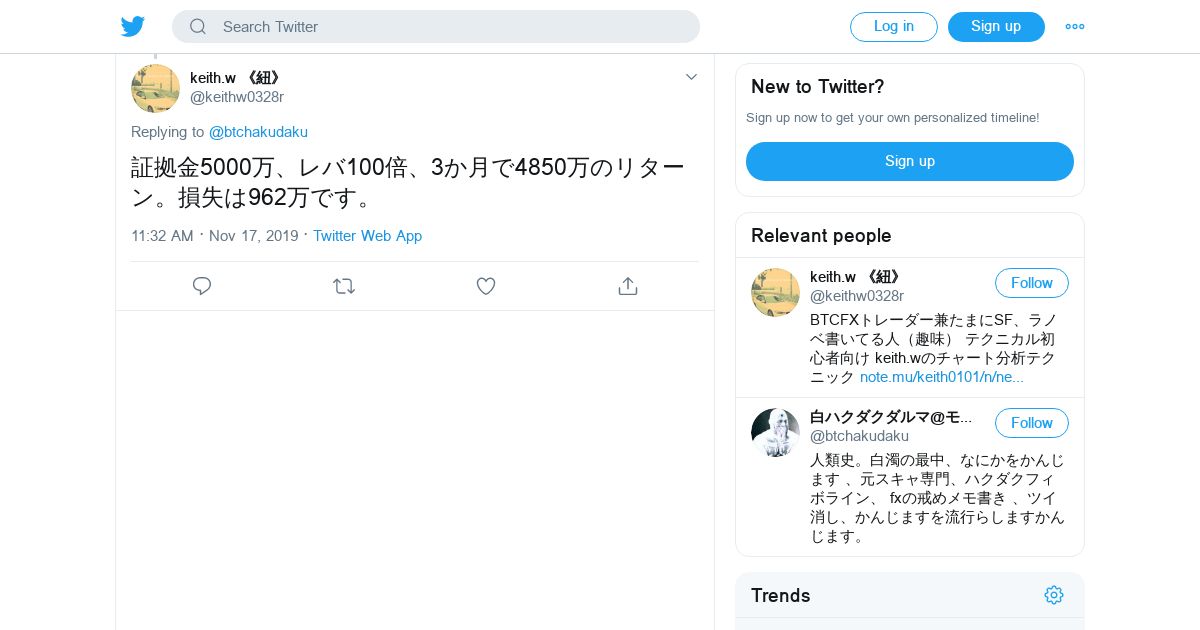
Task: Open Trends settings gear
Action: 1054,595
